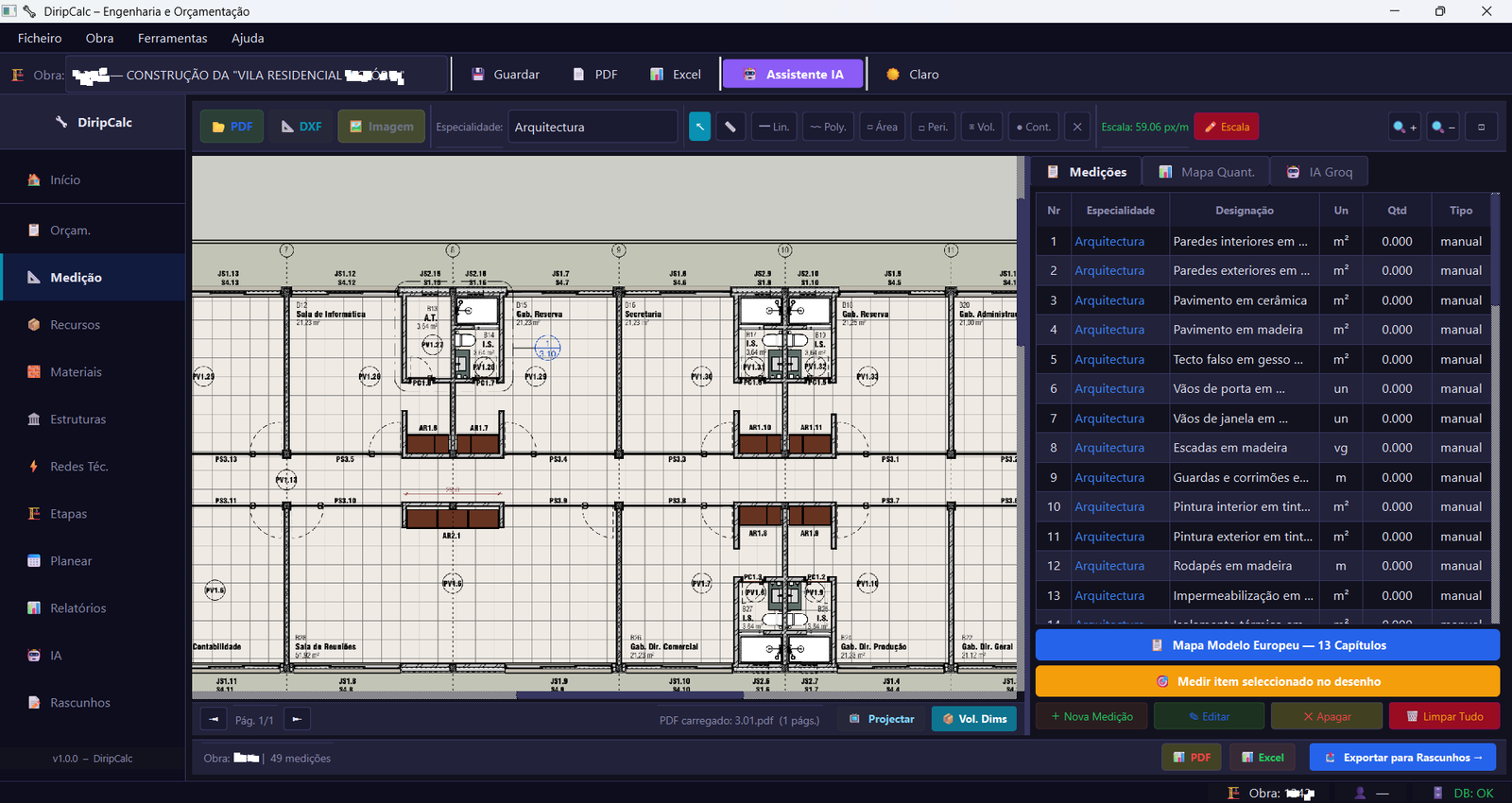Open the Ferramentas menu
Viewport: 1512px width, 803px height.
(x=172, y=39)
